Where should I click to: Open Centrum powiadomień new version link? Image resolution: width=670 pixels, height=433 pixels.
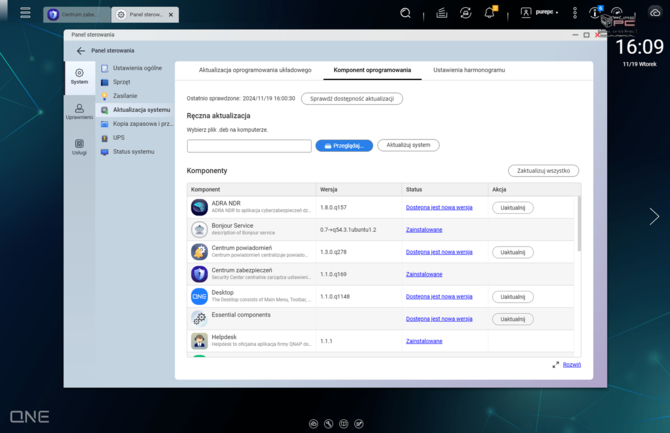(439, 252)
